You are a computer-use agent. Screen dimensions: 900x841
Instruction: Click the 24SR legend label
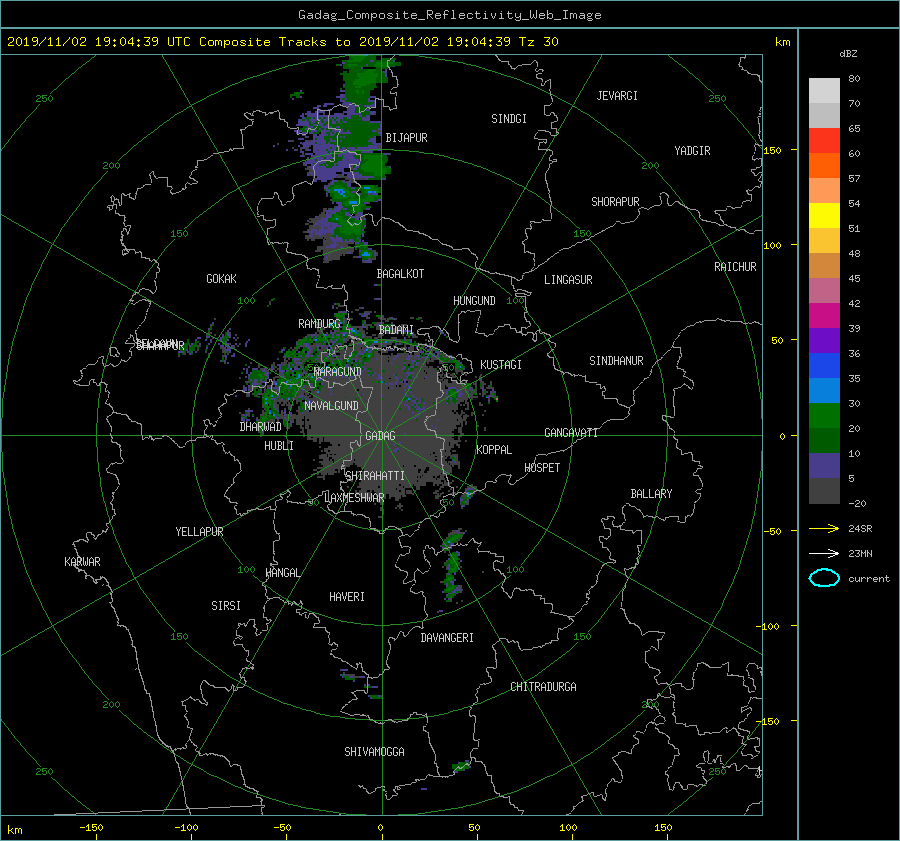pyautogui.click(x=860, y=528)
